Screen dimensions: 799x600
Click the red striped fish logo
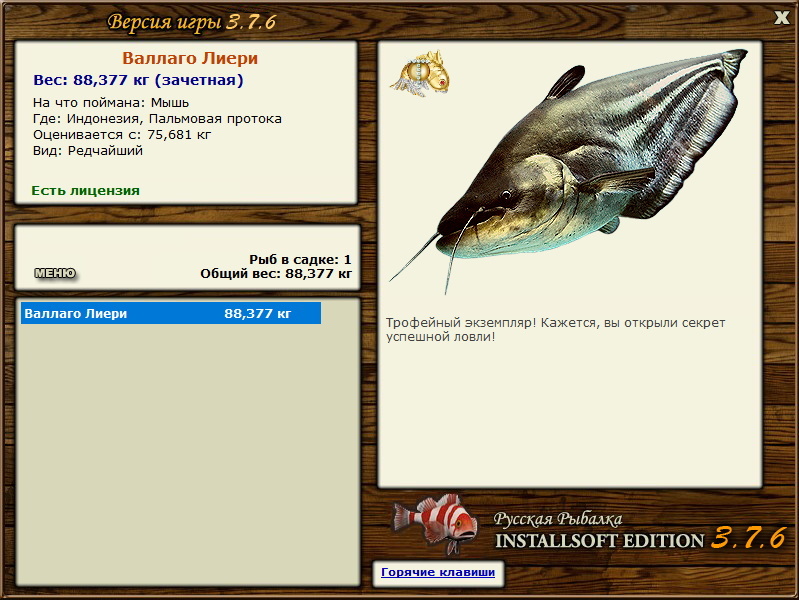[x=434, y=524]
